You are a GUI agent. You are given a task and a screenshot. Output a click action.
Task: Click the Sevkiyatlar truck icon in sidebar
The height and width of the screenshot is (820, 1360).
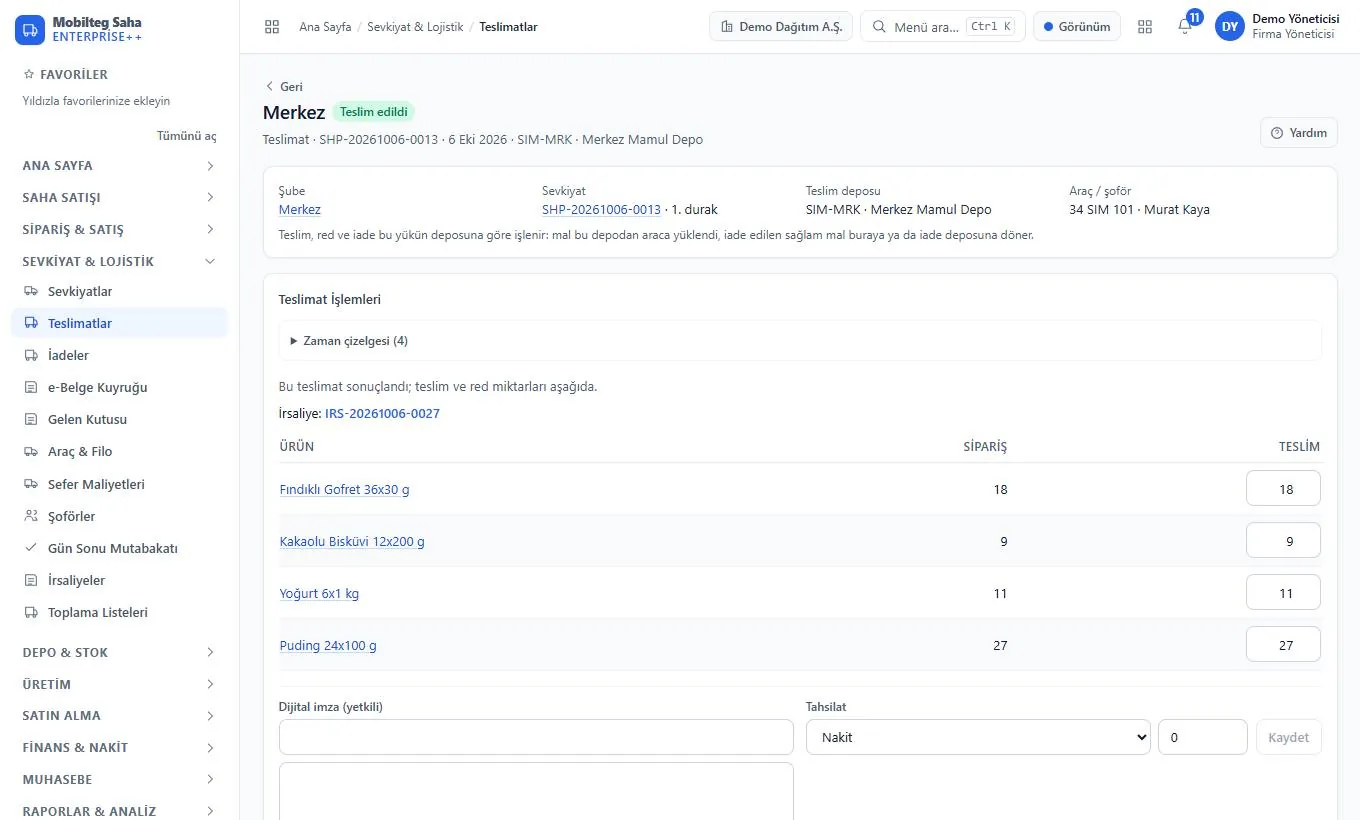pos(30,292)
